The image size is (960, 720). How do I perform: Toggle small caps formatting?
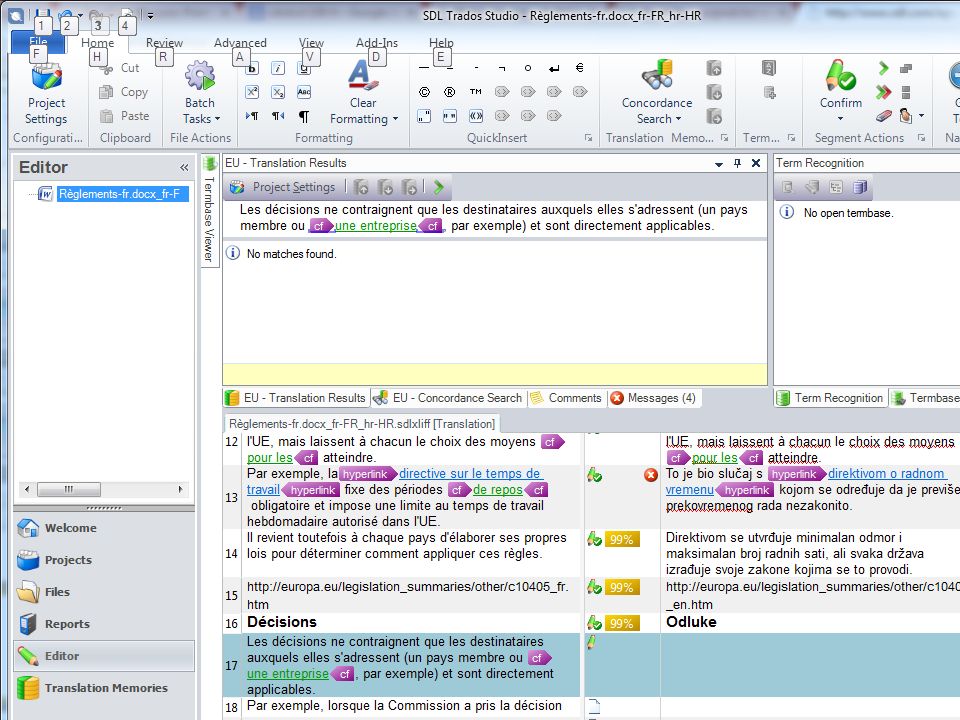click(304, 92)
